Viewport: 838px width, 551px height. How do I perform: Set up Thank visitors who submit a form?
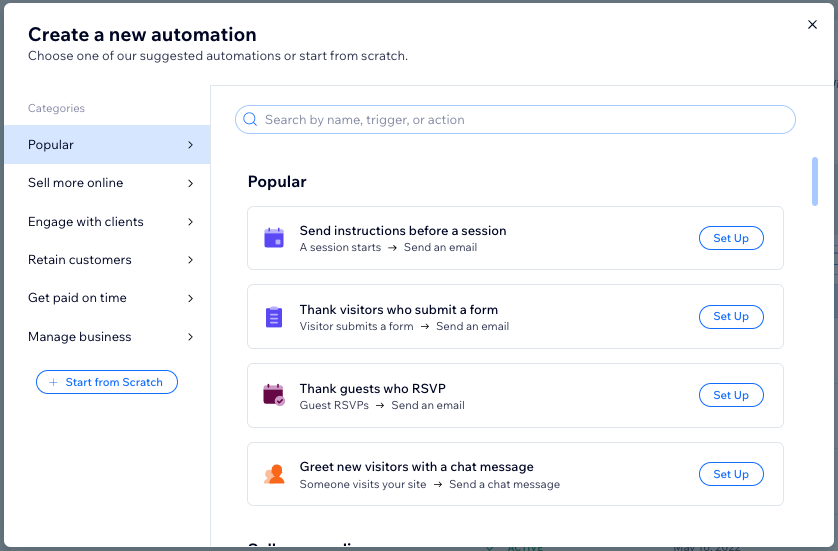pyautogui.click(x=730, y=317)
